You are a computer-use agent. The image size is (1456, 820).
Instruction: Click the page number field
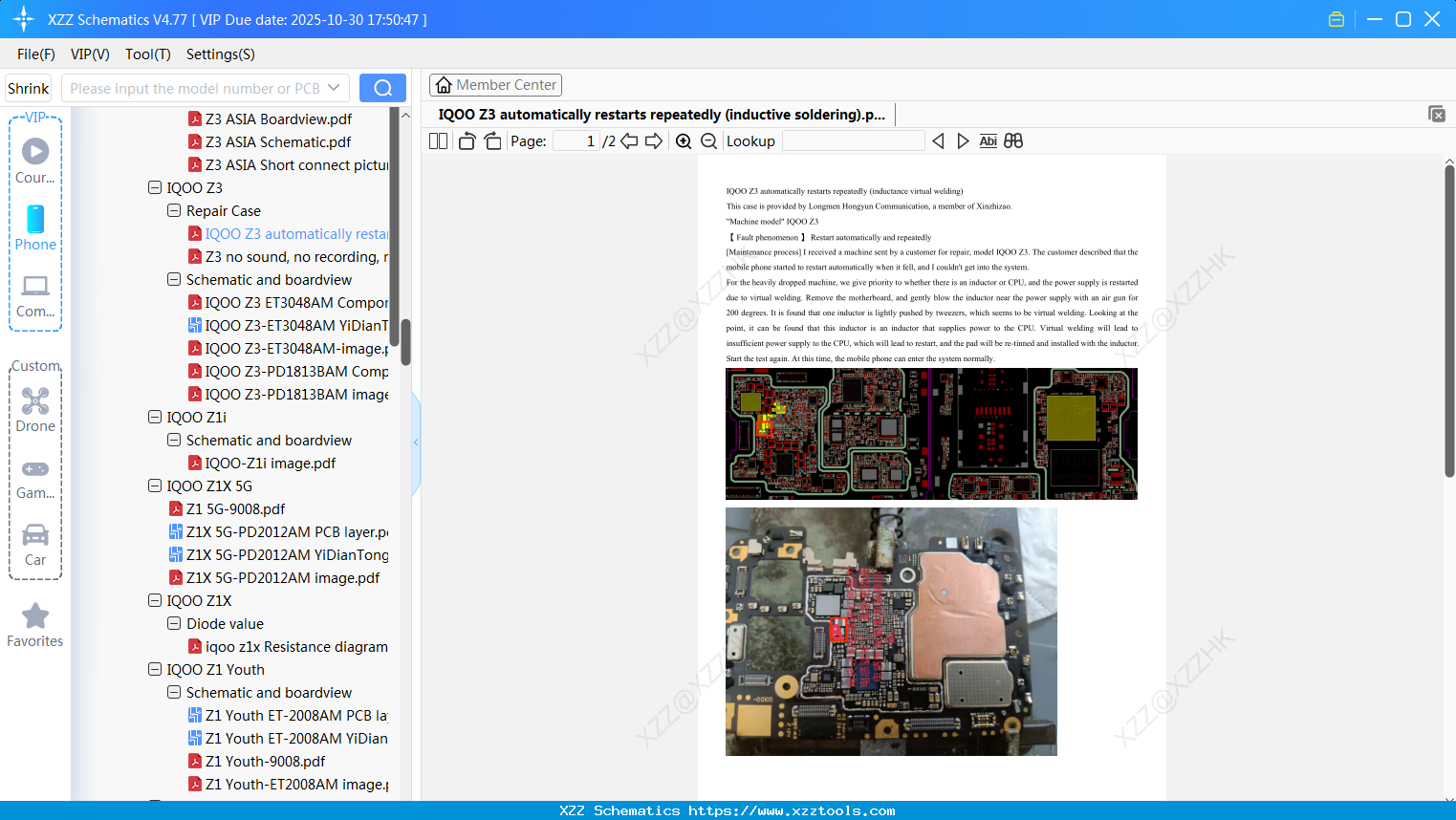576,140
